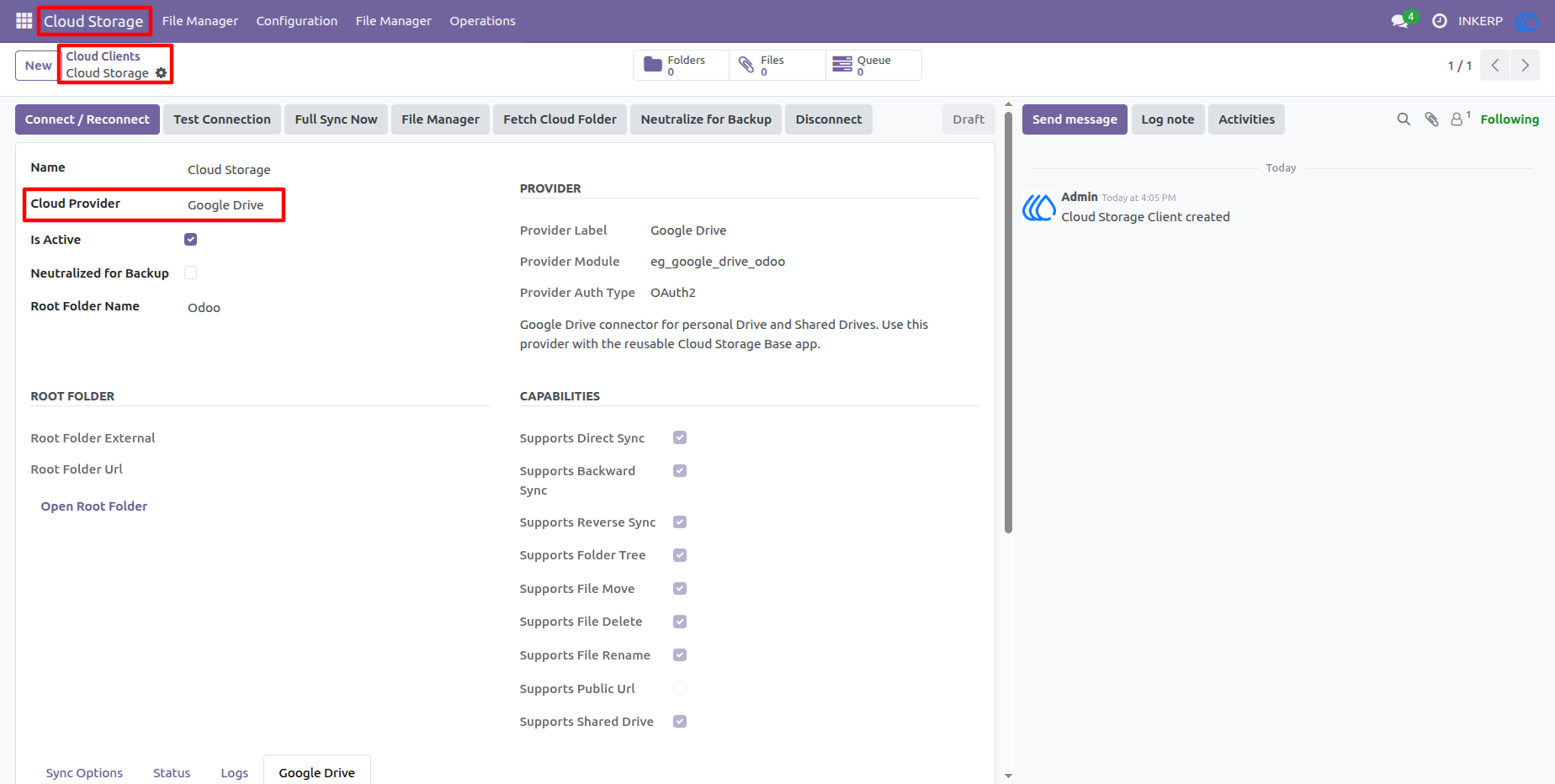Toggle Supports Direct Sync checkbox

coord(680,437)
